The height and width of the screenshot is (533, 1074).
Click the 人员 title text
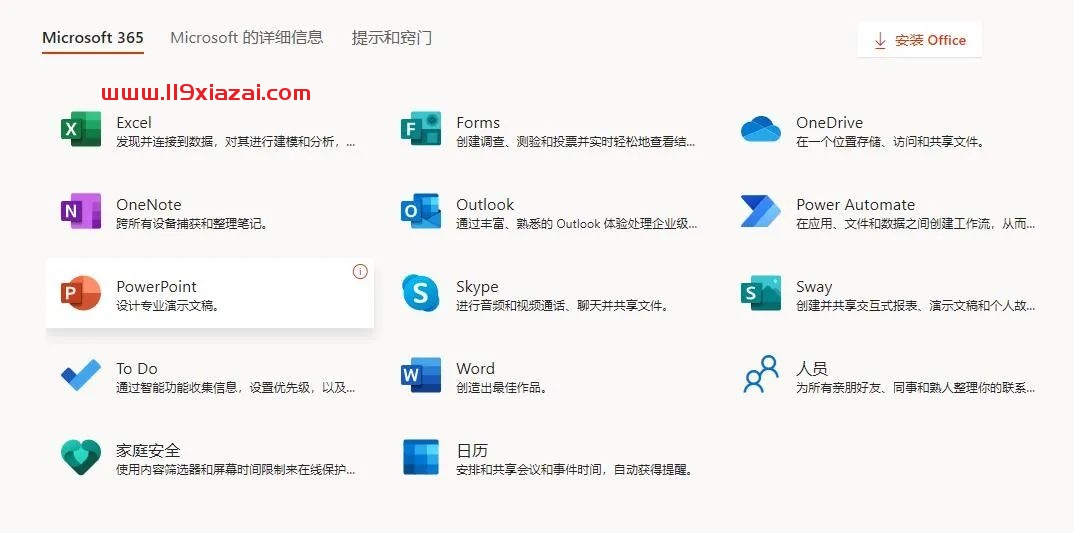(812, 368)
